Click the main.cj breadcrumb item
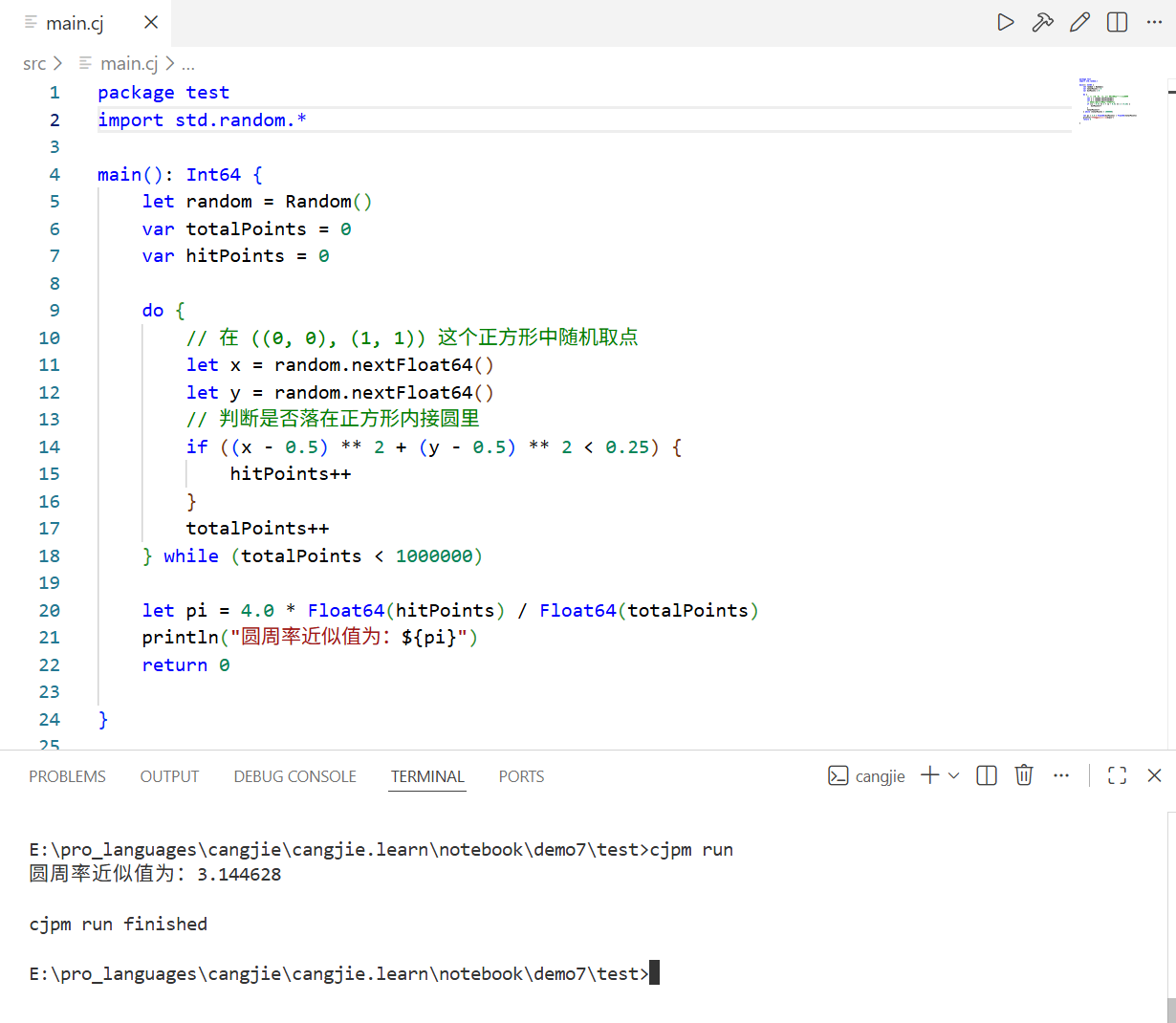This screenshot has width=1176, height=1023. tap(129, 64)
